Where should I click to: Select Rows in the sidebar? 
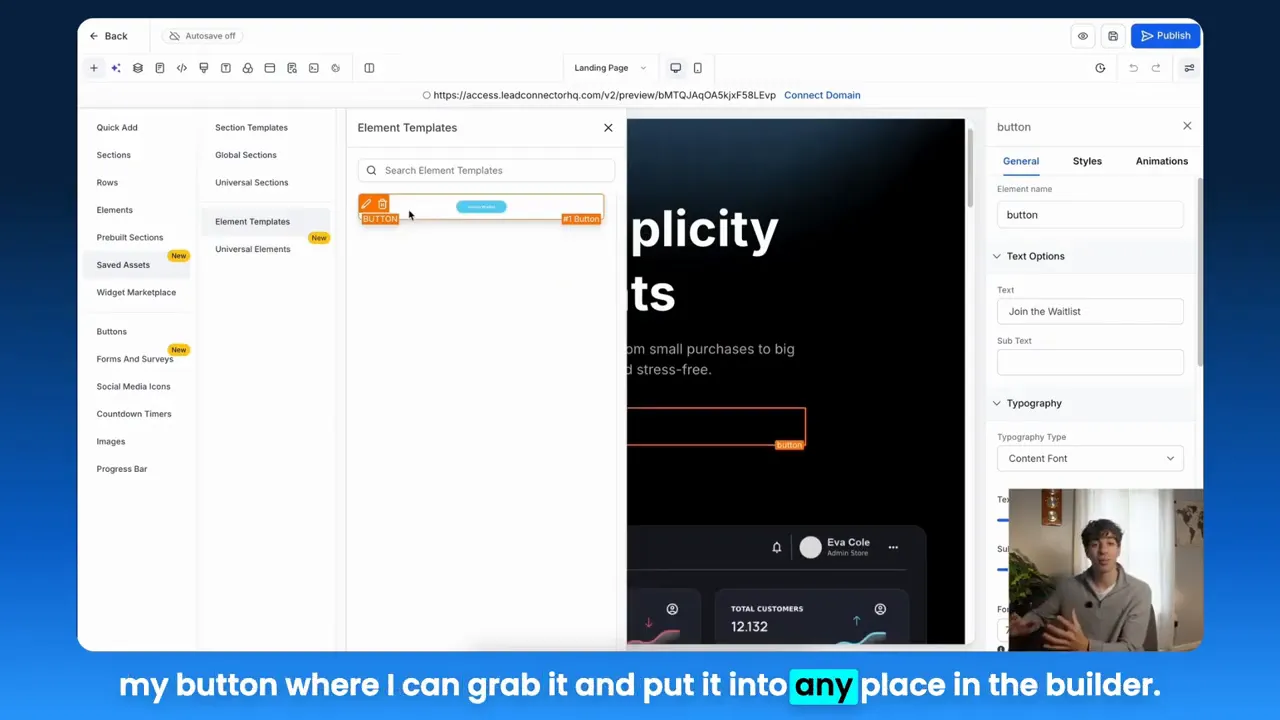point(107,183)
